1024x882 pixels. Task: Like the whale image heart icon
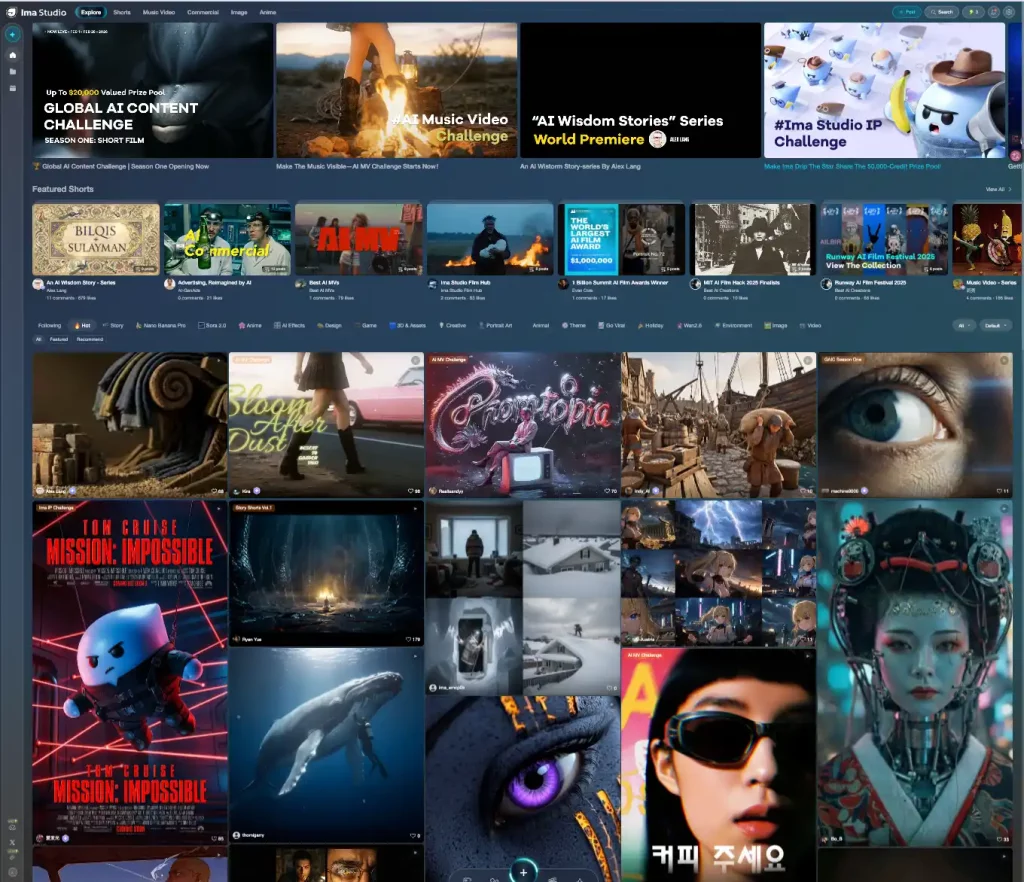point(415,835)
